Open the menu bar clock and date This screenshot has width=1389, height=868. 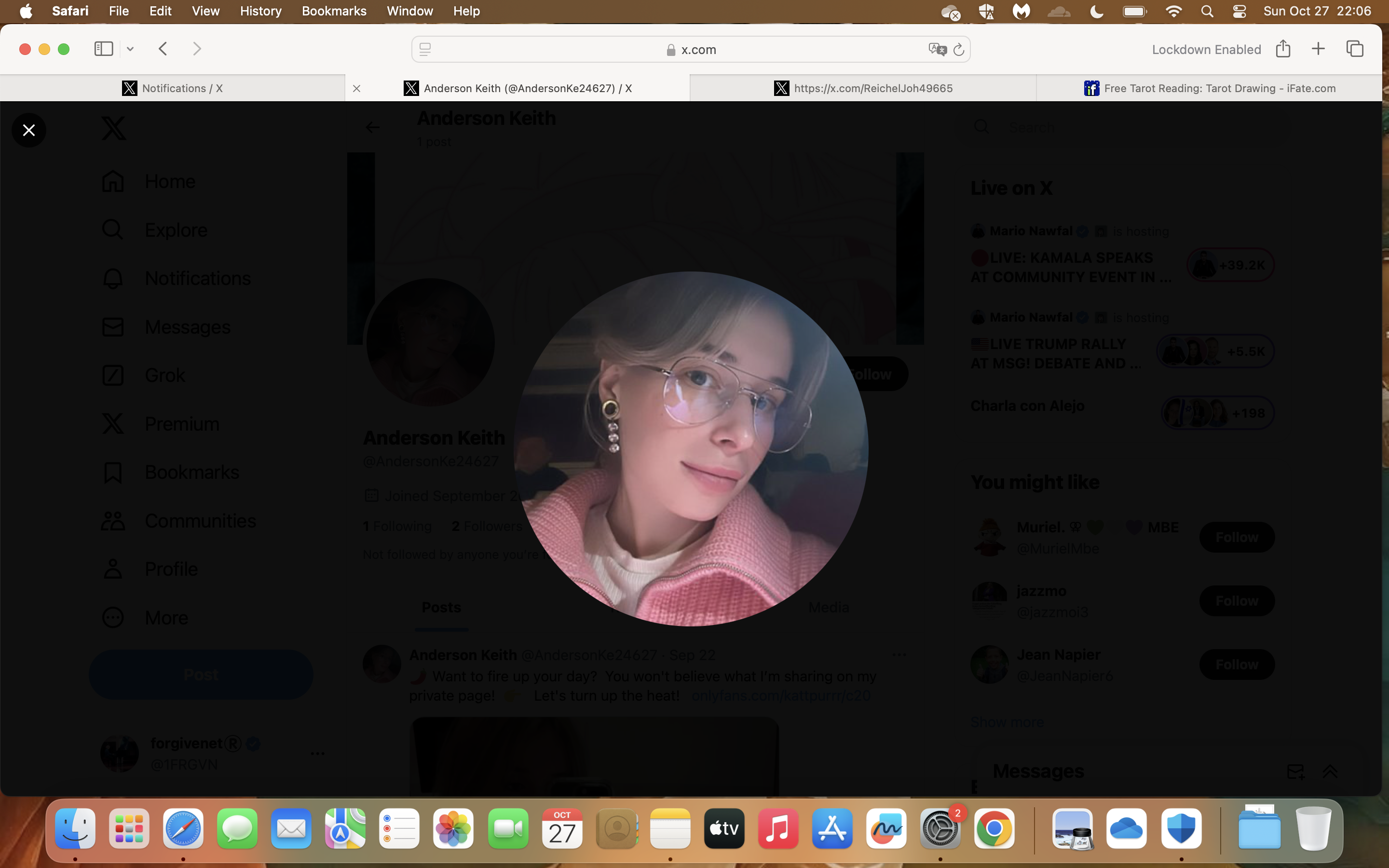click(1317, 11)
